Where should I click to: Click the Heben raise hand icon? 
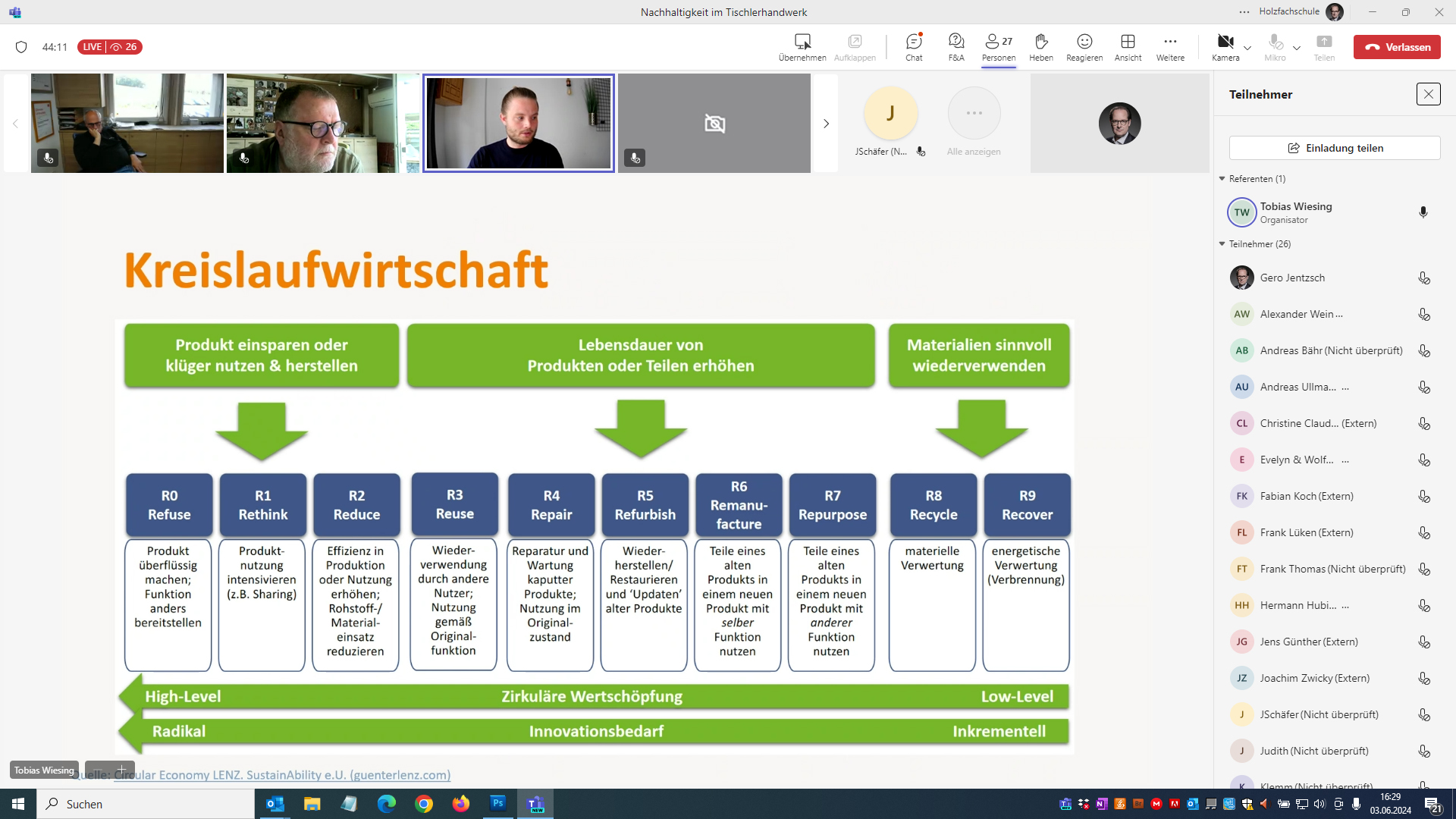tap(1040, 42)
